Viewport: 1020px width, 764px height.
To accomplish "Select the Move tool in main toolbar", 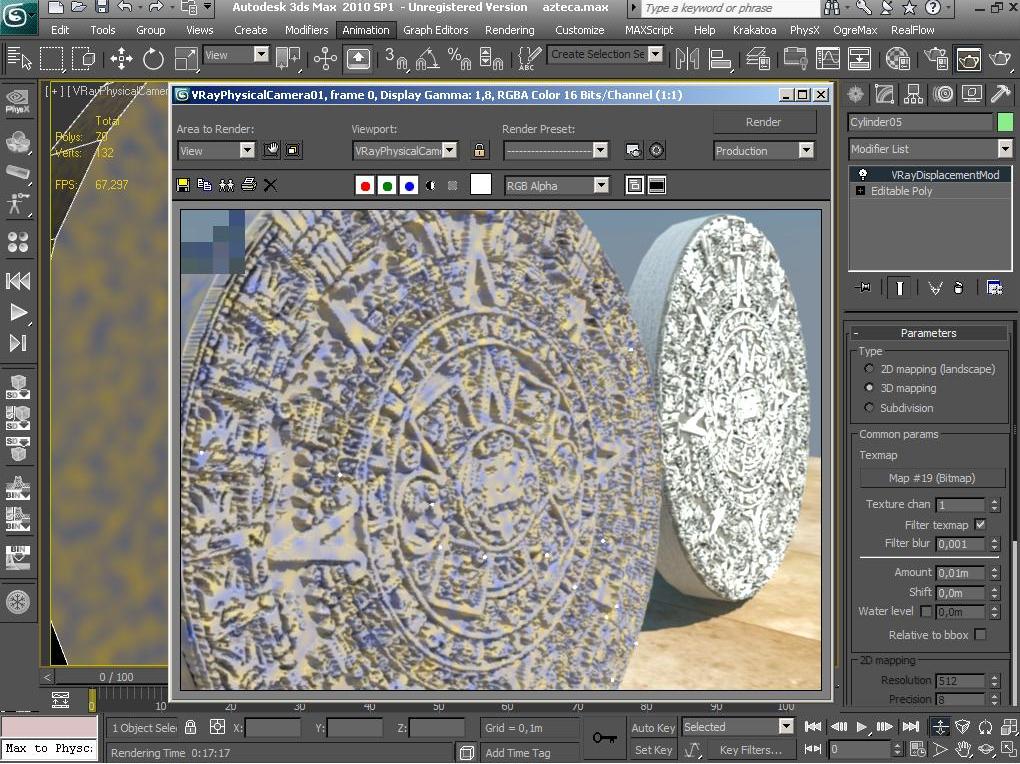I will tap(121, 59).
